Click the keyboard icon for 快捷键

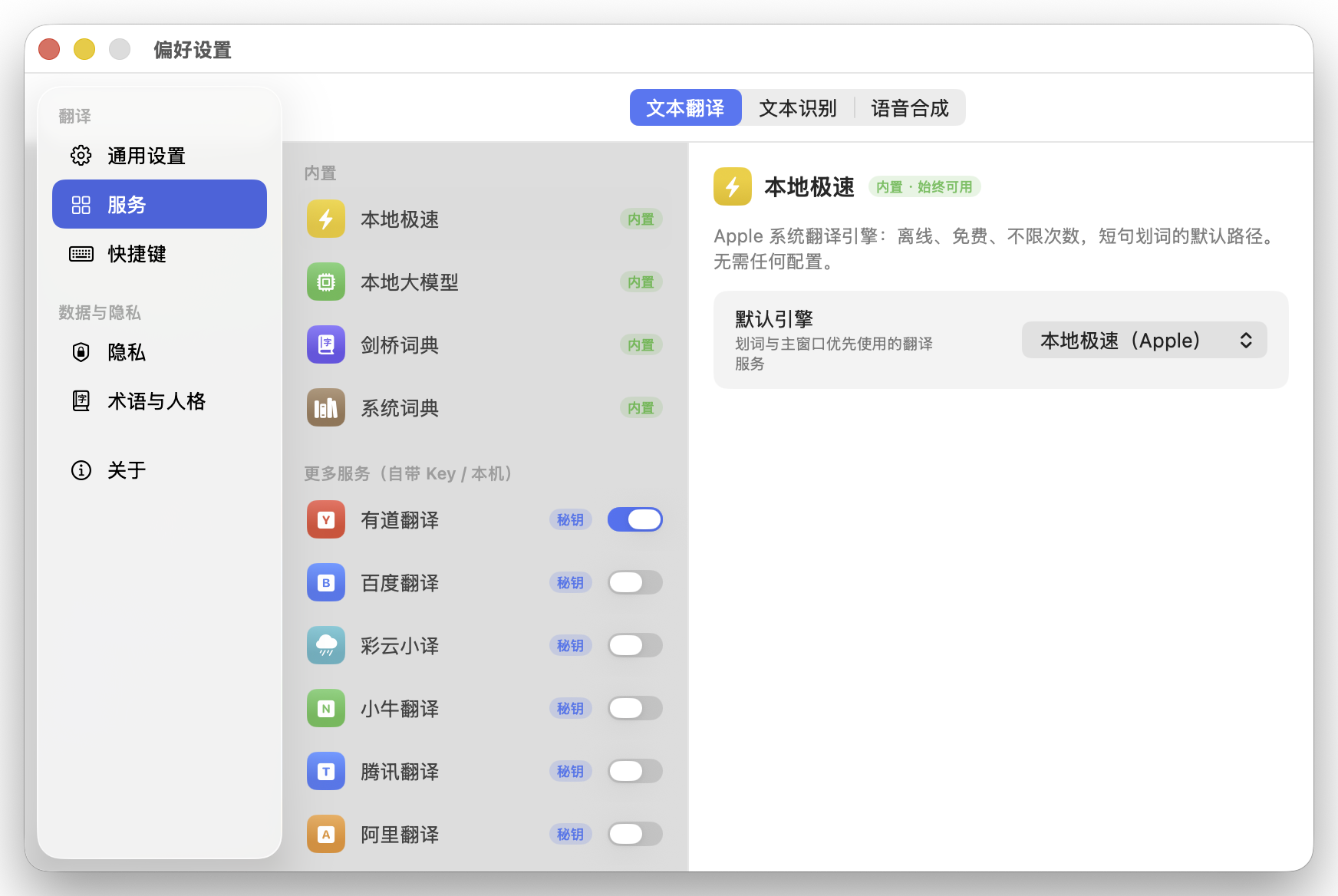81,254
